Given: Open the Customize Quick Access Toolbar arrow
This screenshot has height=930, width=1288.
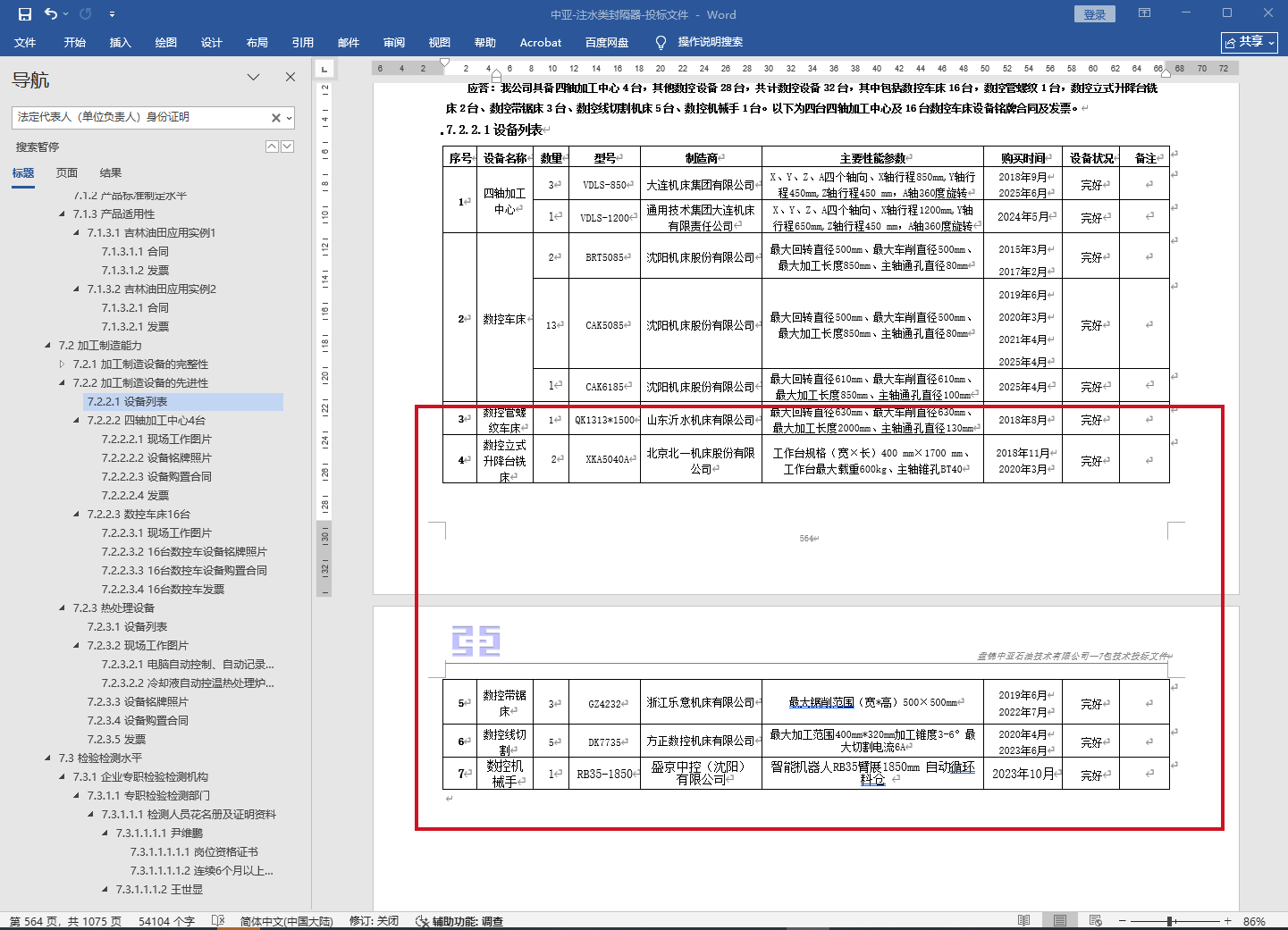Looking at the screenshot, I should tap(112, 14).
